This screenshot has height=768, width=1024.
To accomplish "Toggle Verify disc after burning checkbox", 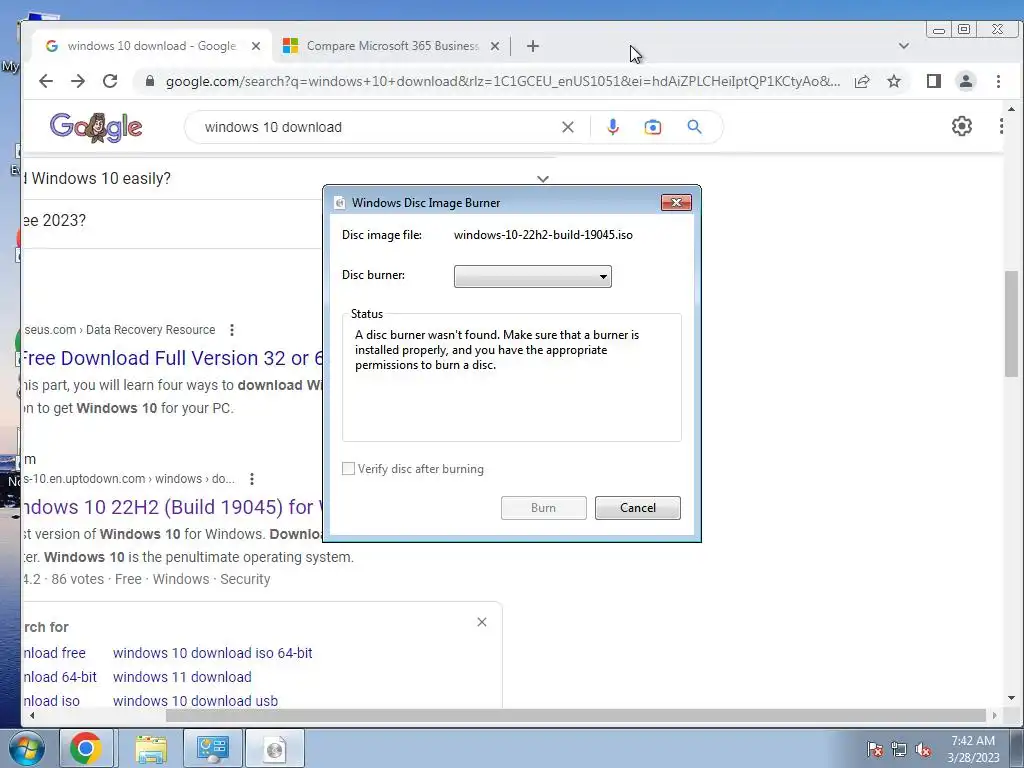I will coord(349,469).
